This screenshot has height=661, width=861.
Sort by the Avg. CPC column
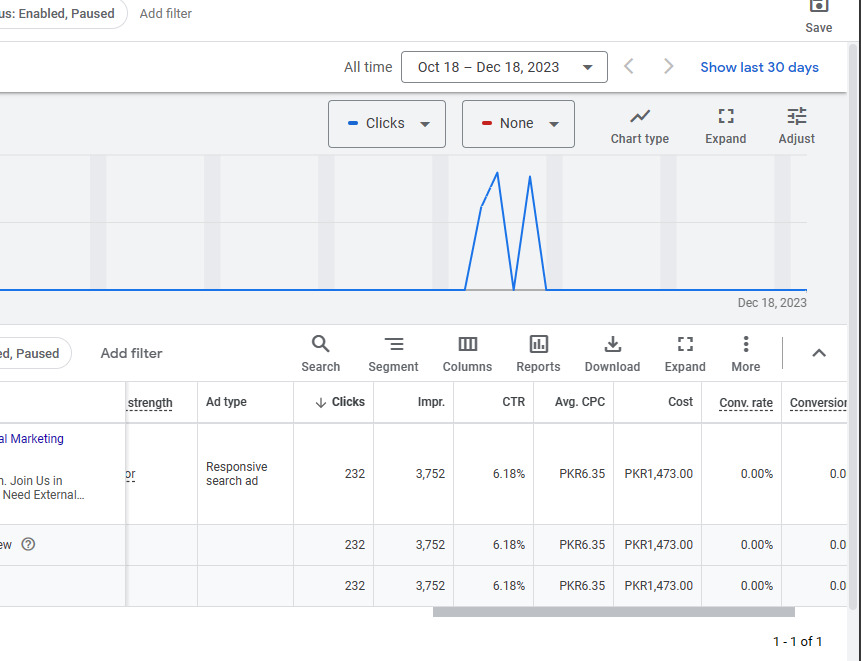pyautogui.click(x=579, y=402)
